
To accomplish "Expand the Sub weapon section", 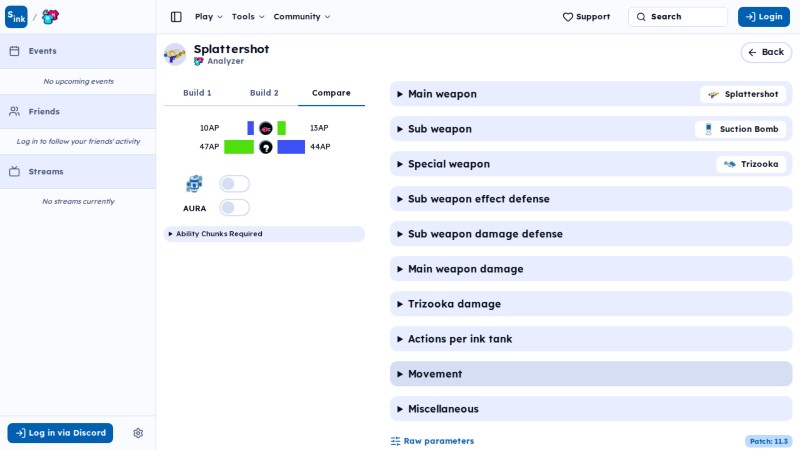I will (x=591, y=129).
